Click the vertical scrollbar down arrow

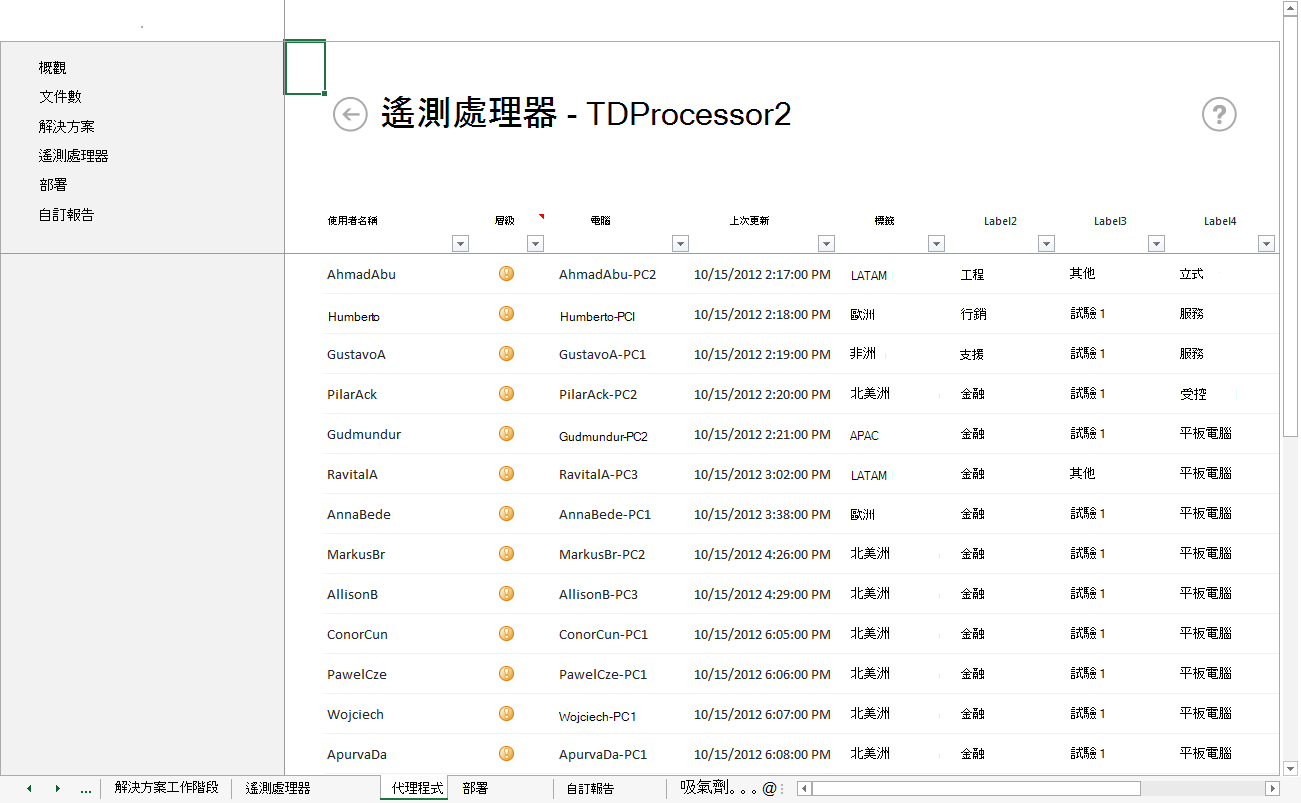click(1290, 768)
